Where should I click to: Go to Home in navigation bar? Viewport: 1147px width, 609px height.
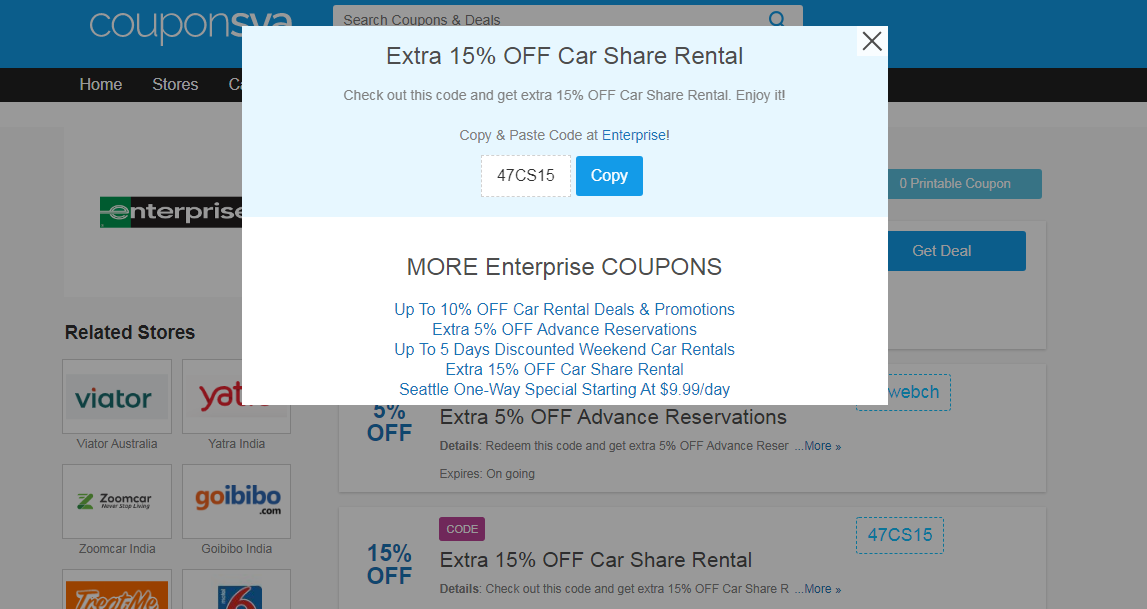click(x=101, y=85)
